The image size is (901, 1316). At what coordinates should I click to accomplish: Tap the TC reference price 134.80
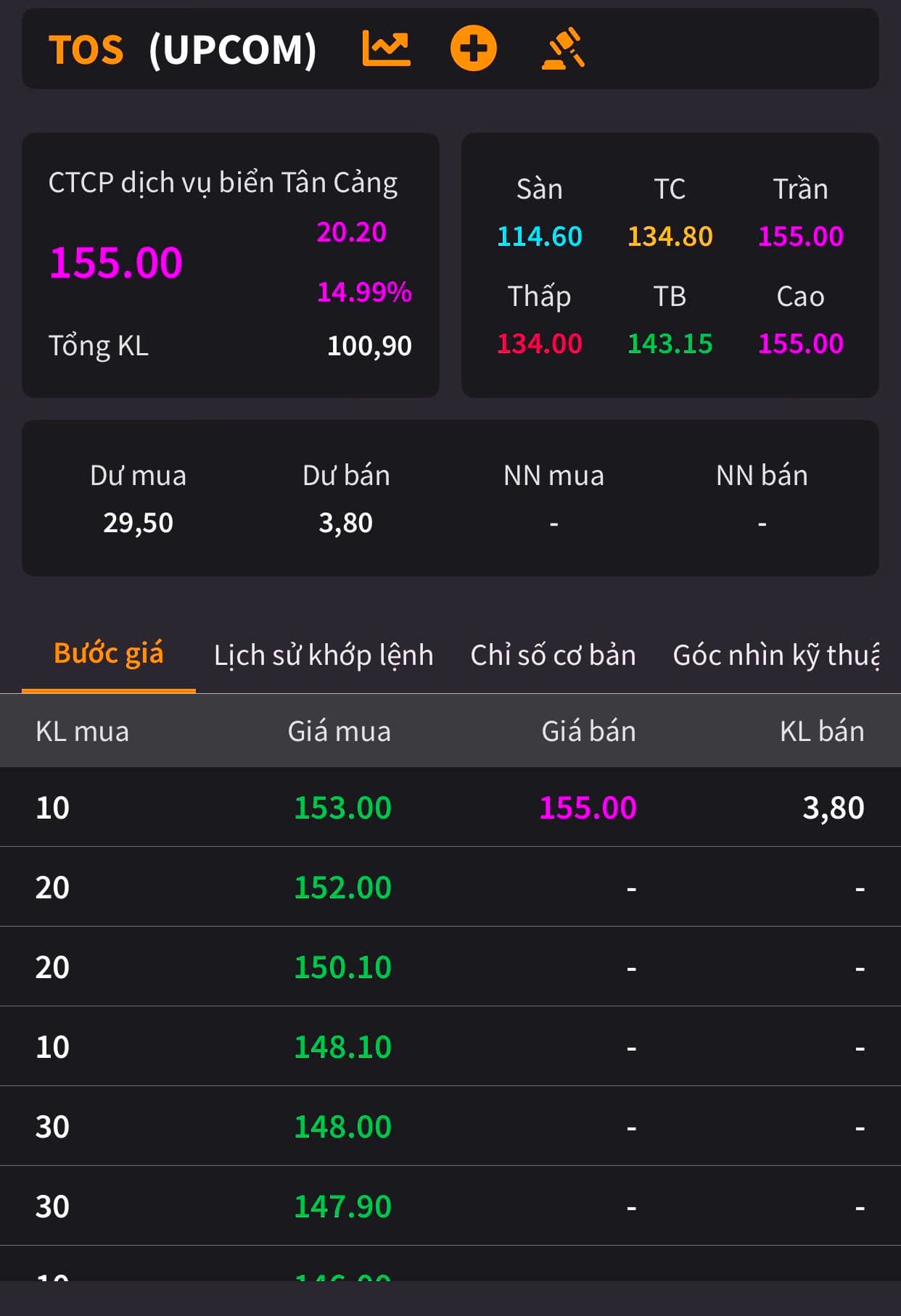pos(670,236)
